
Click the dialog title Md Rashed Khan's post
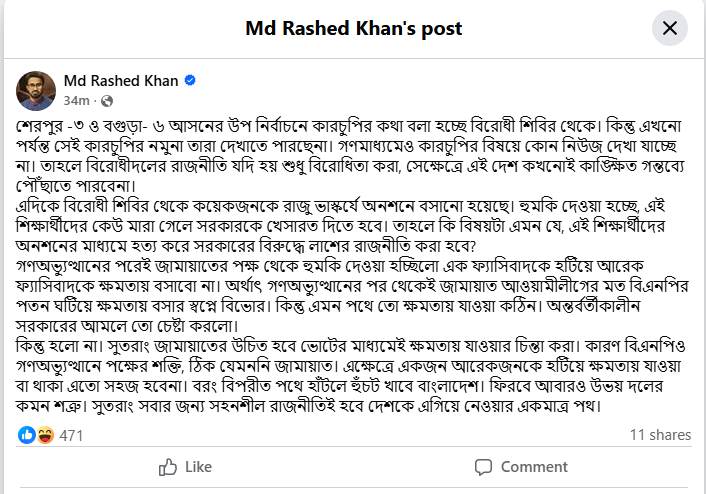(x=352, y=28)
